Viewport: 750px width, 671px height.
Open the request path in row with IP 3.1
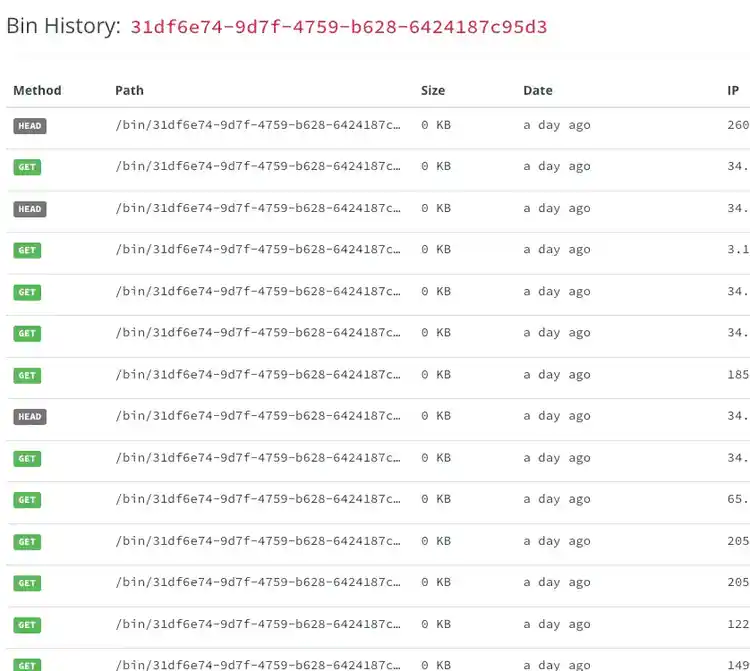coord(258,250)
